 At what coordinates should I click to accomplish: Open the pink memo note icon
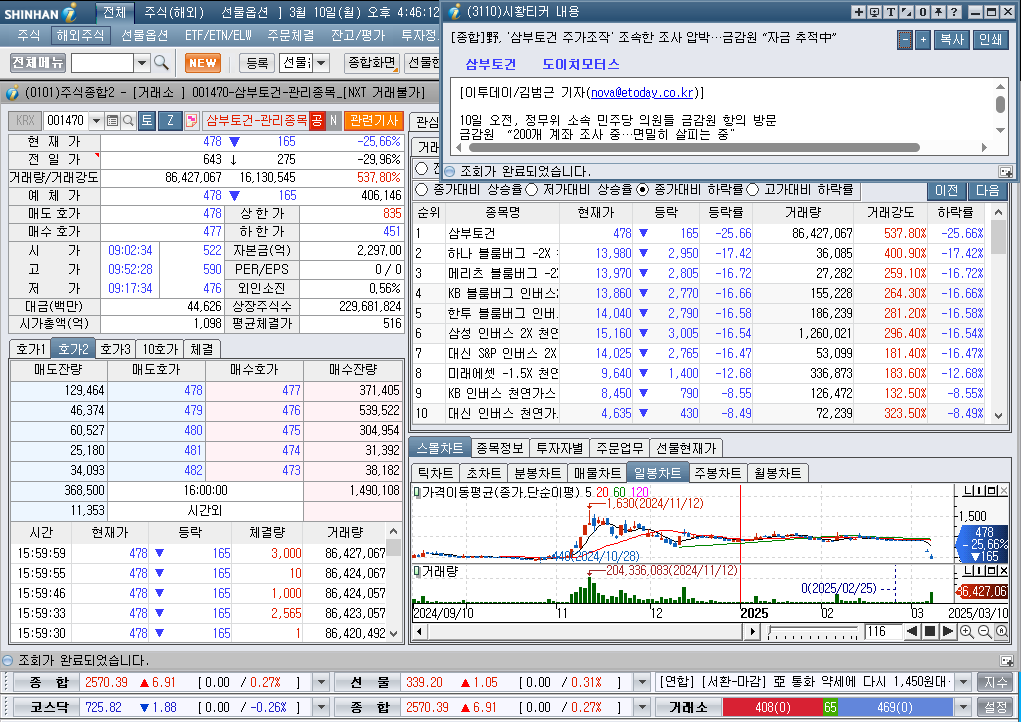coord(191,120)
